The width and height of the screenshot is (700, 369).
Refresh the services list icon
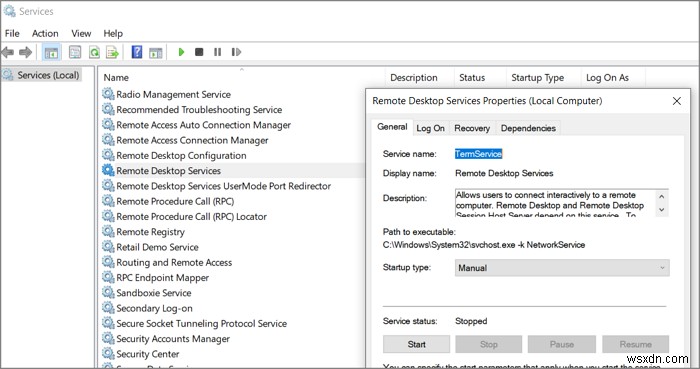(94, 52)
